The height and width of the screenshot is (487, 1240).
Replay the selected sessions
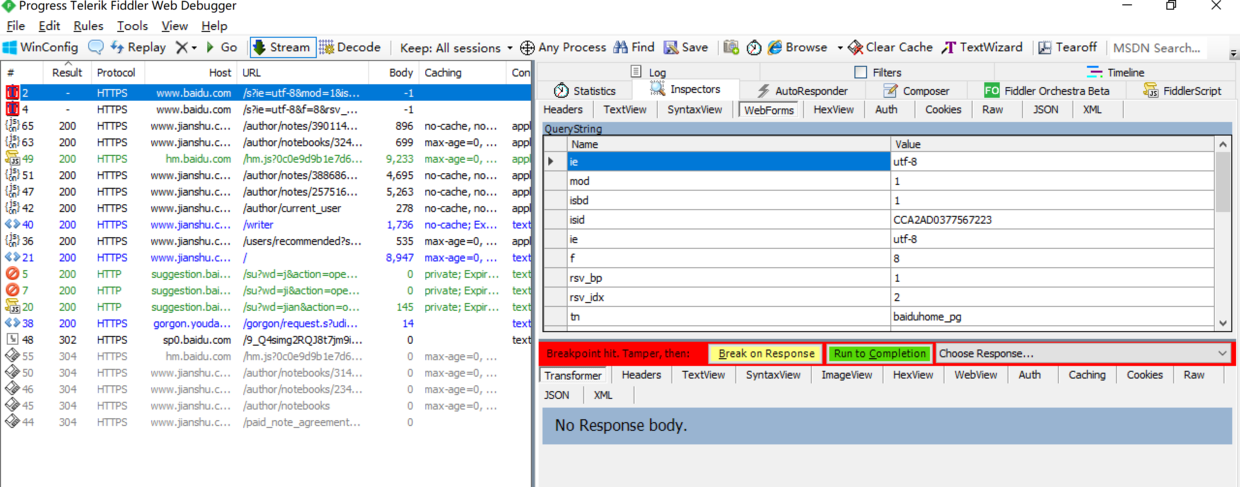click(x=138, y=47)
